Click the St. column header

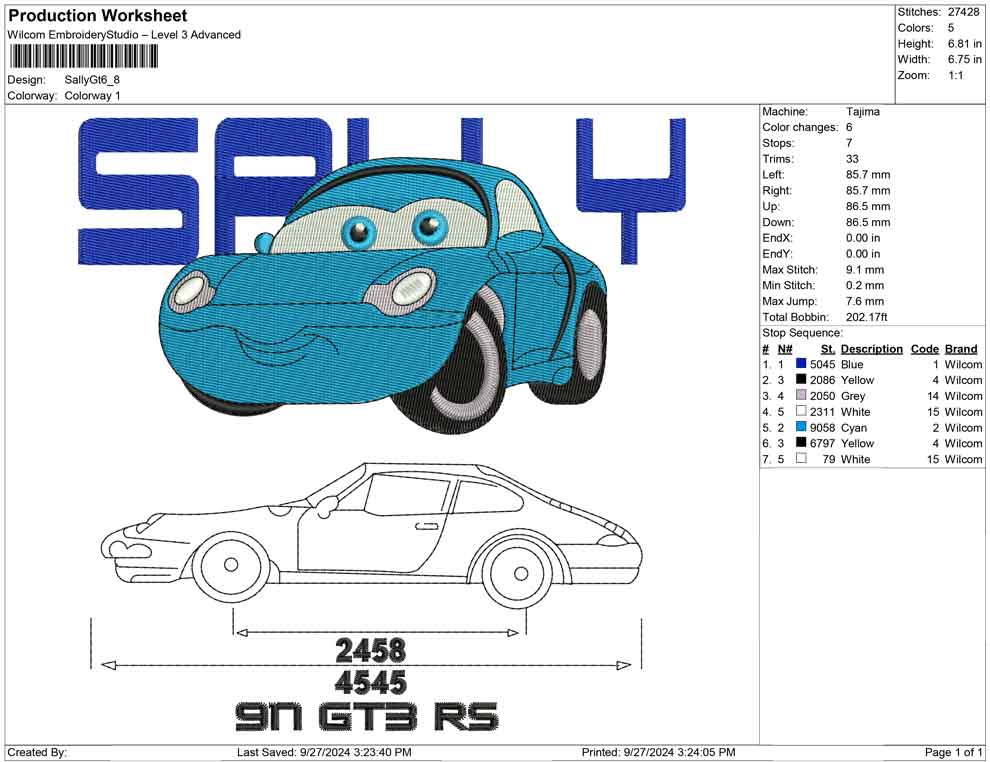pyautogui.click(x=827, y=349)
